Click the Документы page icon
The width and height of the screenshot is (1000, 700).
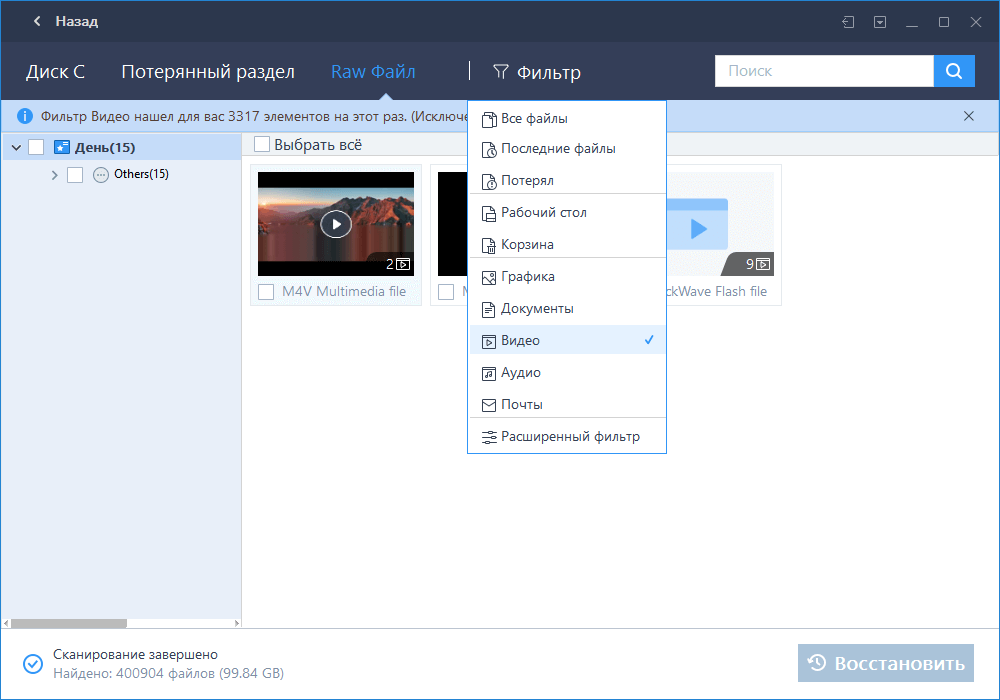[x=489, y=310]
